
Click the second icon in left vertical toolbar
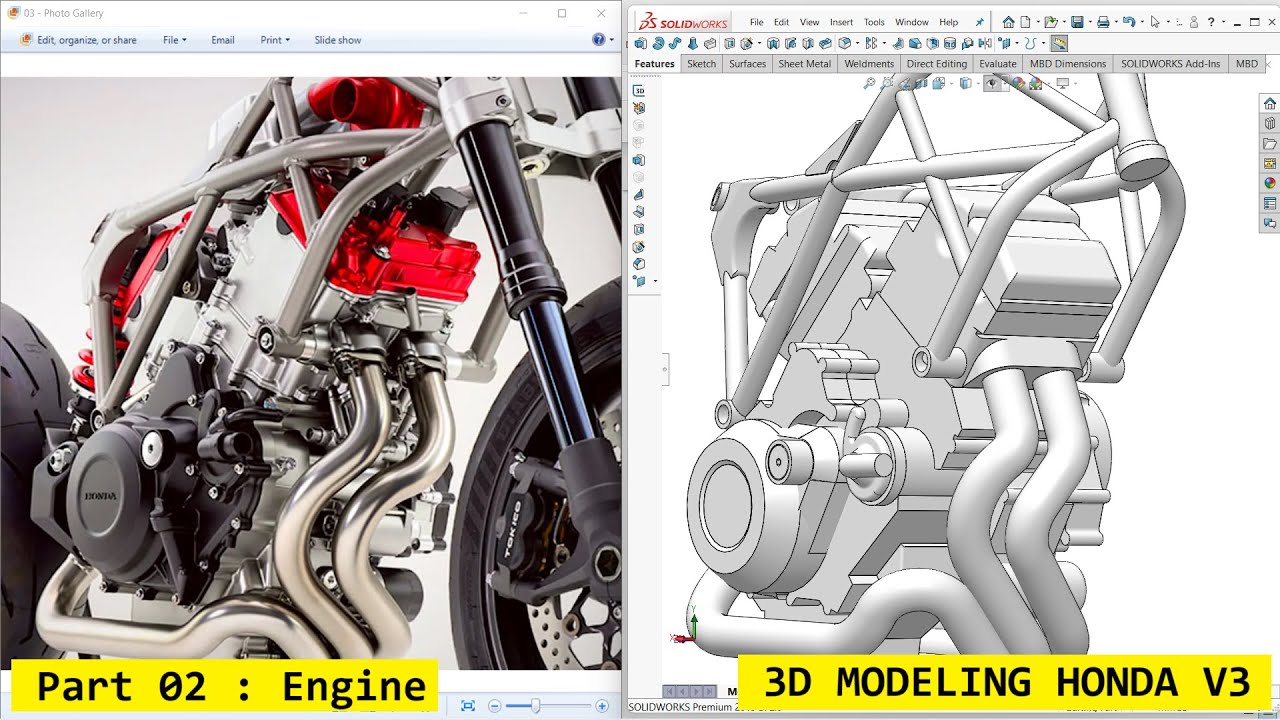(639, 107)
